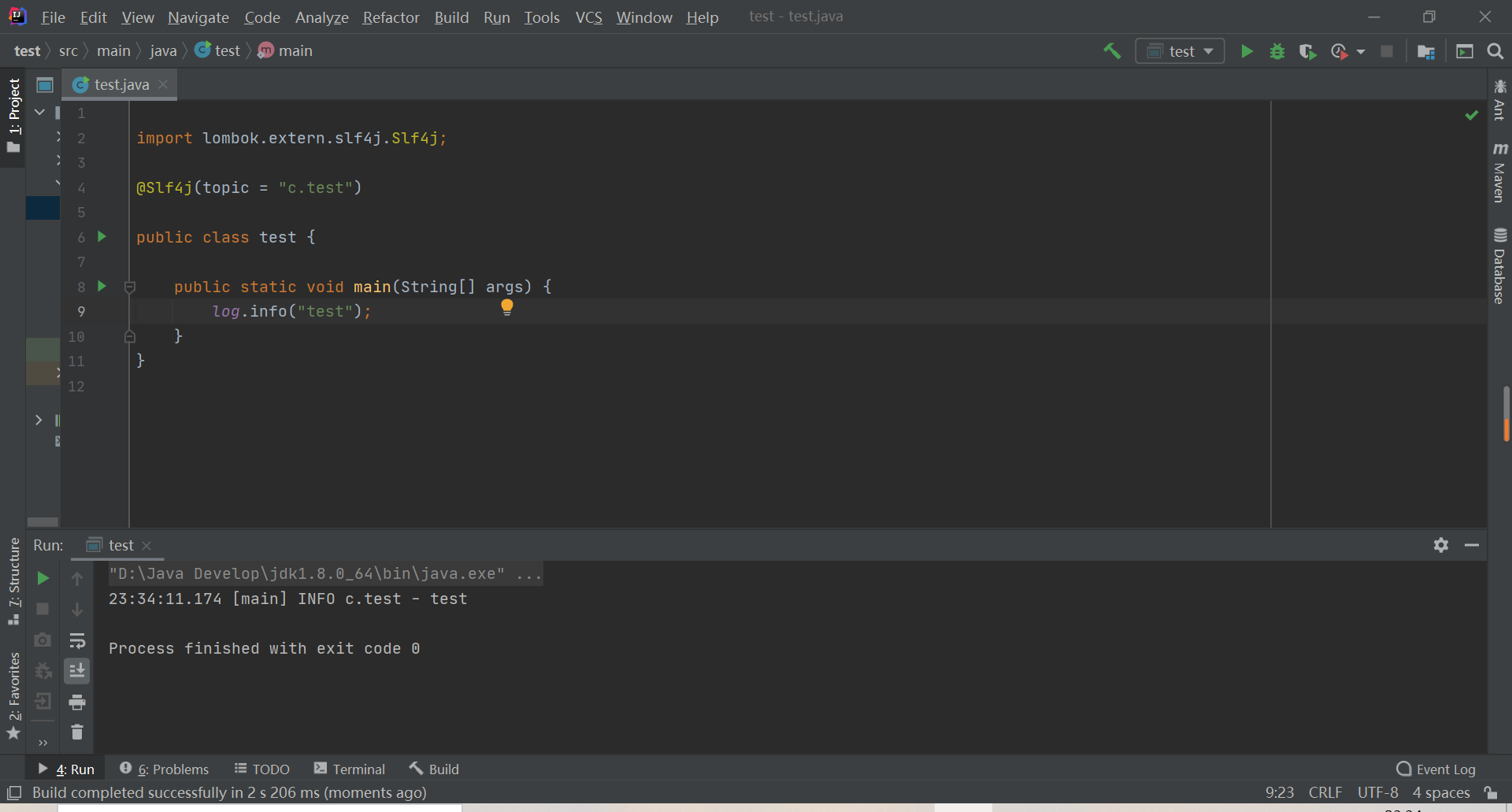Viewport: 1512px width, 812px height.
Task: Click the Build Project hammer icon
Action: point(1112,51)
